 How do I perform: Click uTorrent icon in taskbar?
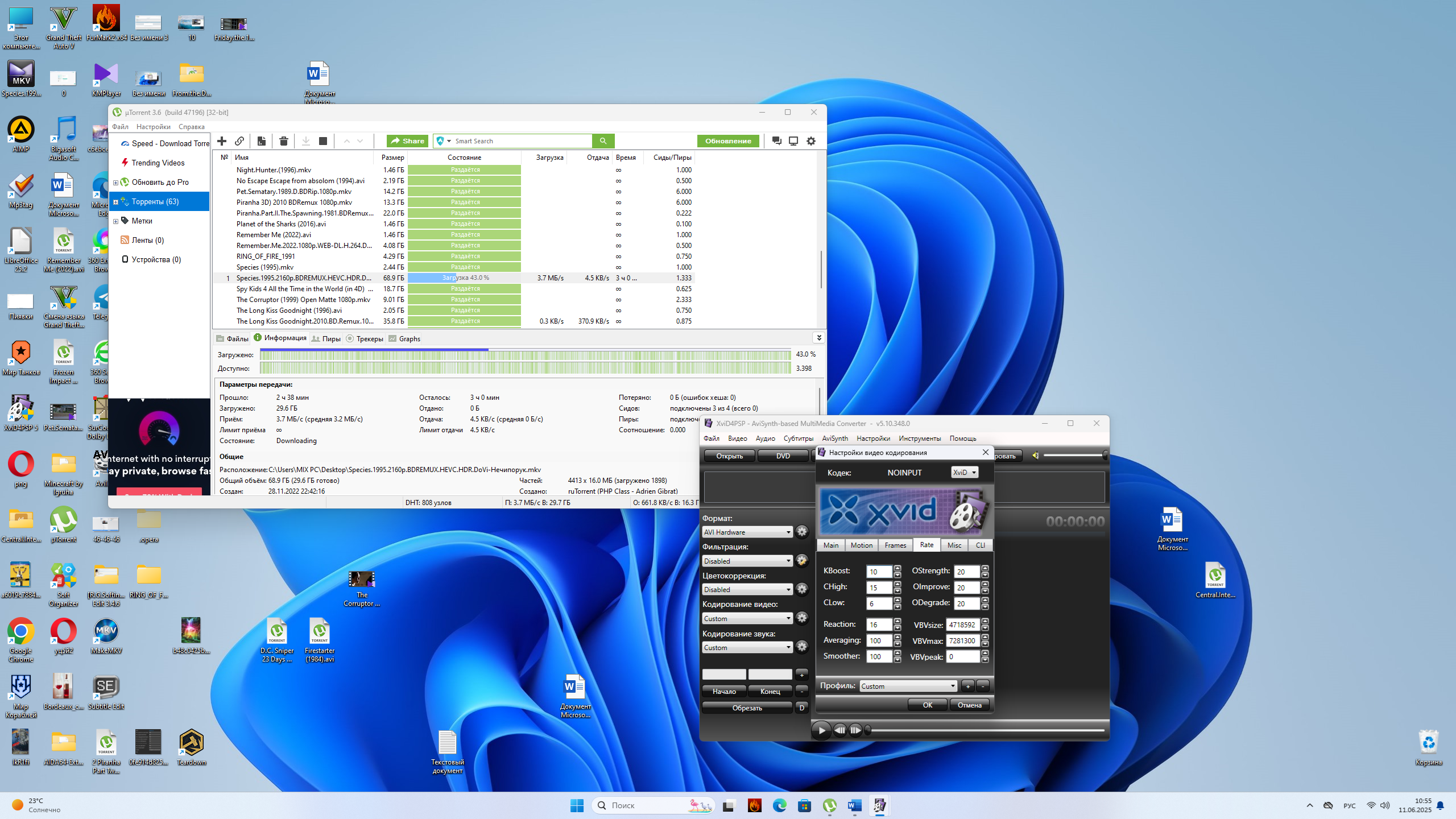pyautogui.click(x=830, y=805)
